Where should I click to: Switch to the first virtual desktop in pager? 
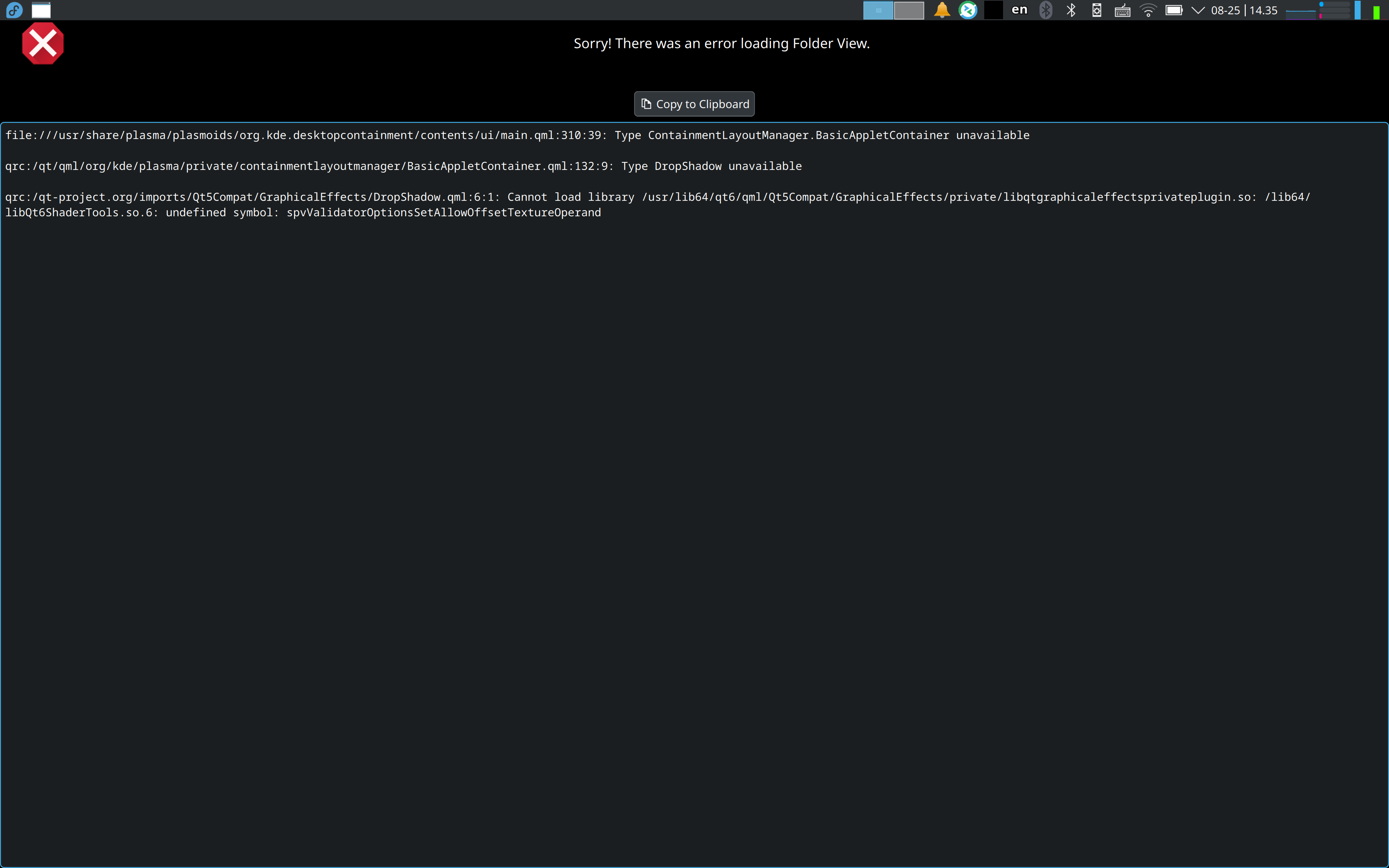coord(878,10)
